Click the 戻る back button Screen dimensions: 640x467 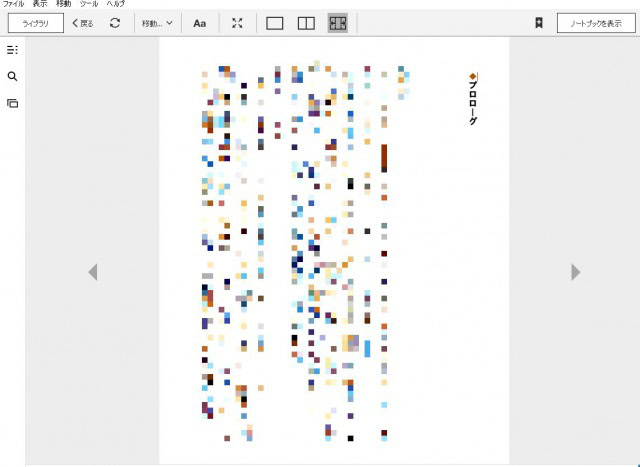click(83, 23)
